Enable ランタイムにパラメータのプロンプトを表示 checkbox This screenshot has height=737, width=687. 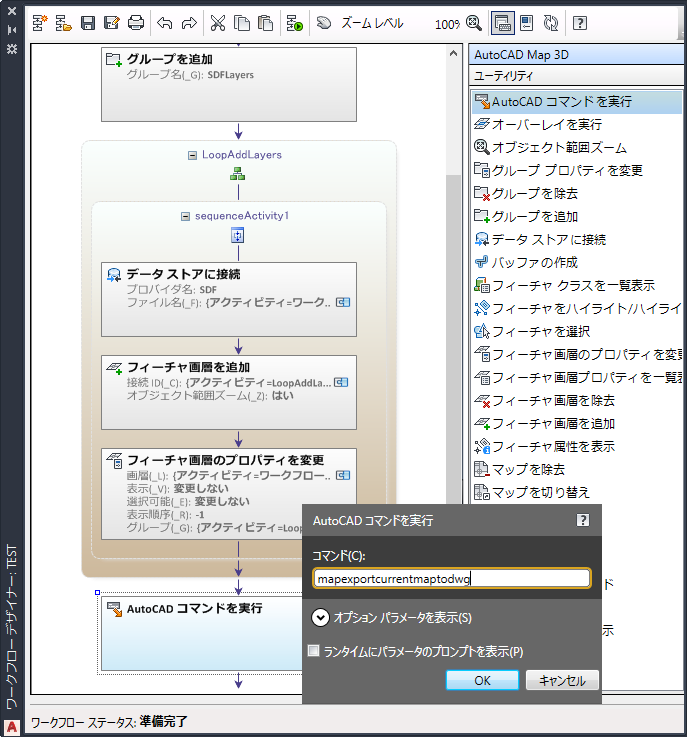pos(313,651)
